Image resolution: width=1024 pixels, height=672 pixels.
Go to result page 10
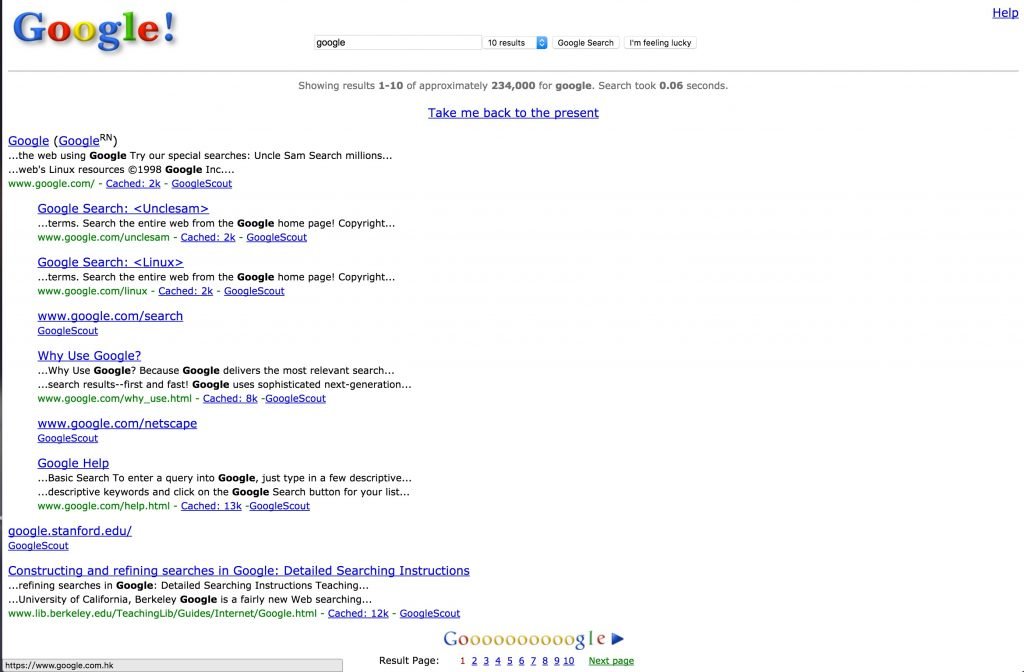click(x=569, y=661)
